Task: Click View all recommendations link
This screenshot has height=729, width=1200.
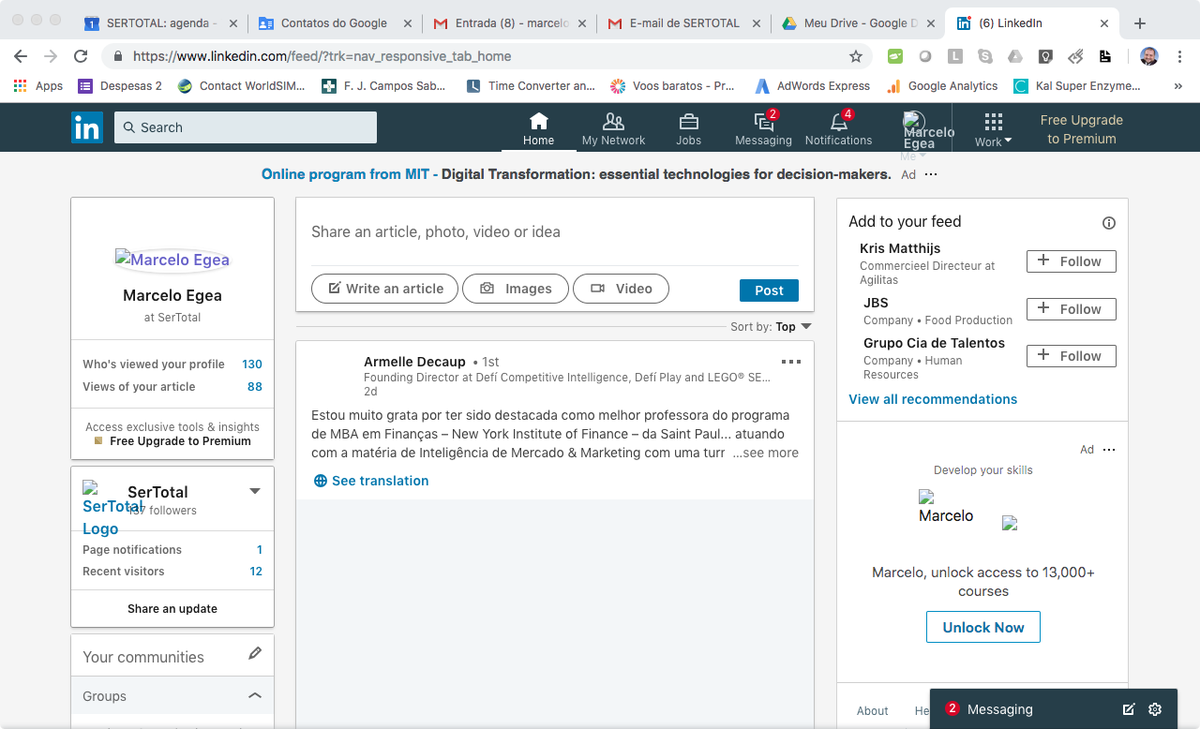Action: click(x=933, y=399)
